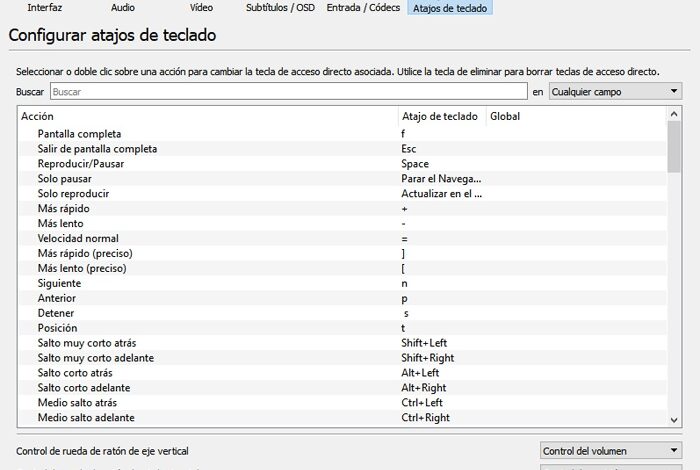This screenshot has width=700, height=470.
Task: Click the Global column header
Action: (x=575, y=117)
